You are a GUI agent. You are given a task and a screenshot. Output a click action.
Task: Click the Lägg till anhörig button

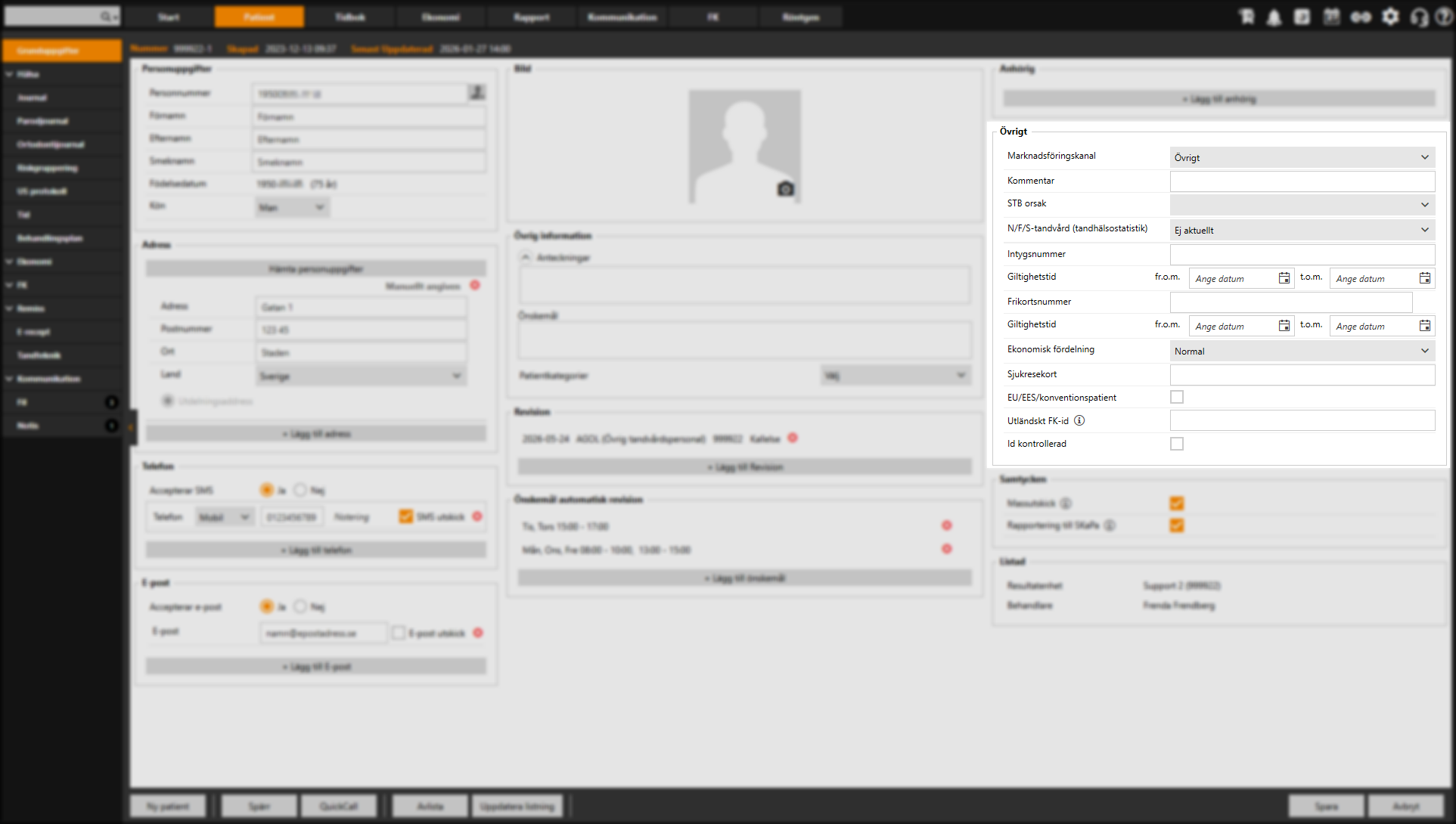[x=1219, y=99]
